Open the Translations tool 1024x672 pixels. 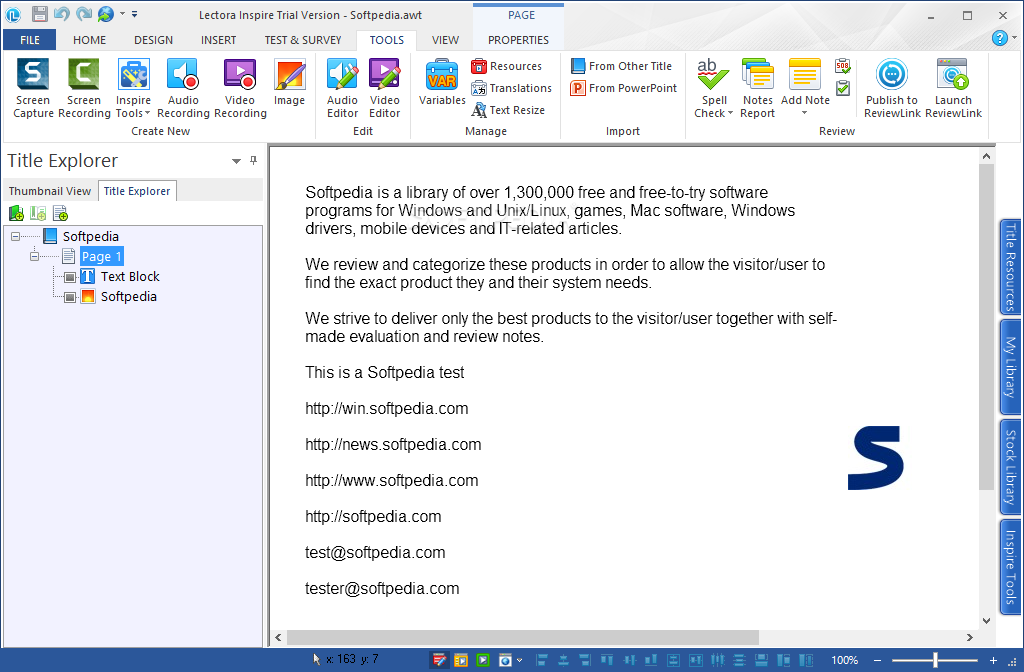tap(511, 88)
